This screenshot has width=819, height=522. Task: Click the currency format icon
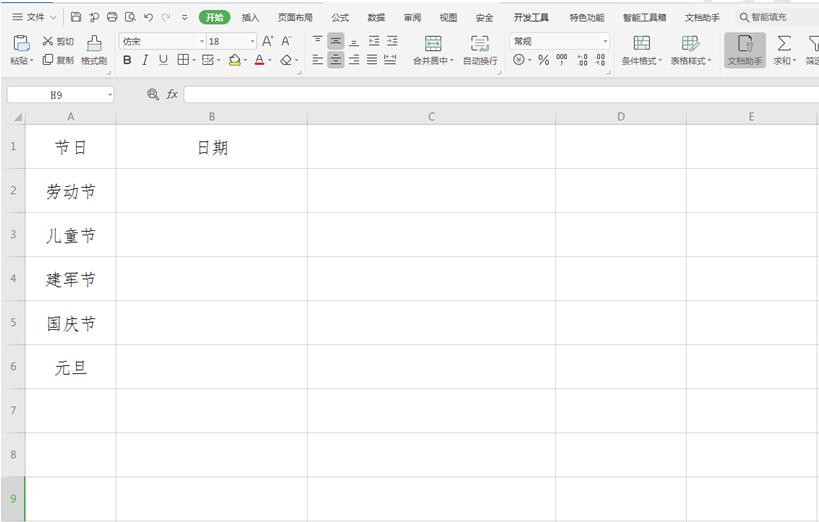pyautogui.click(x=519, y=60)
